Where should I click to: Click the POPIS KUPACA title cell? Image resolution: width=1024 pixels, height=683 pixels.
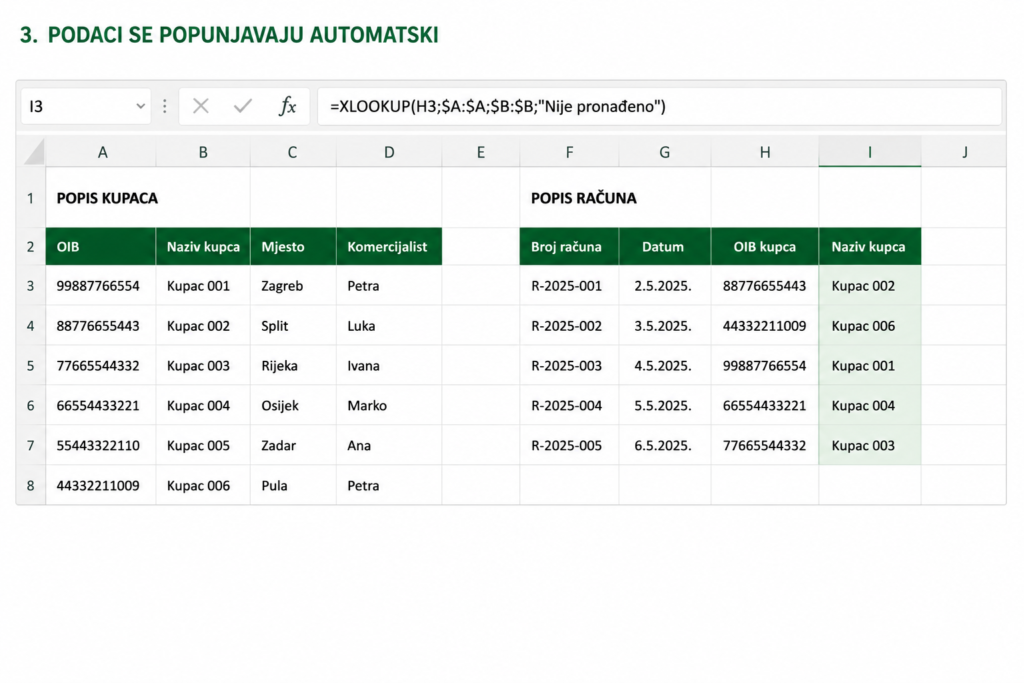pyautogui.click(x=107, y=198)
